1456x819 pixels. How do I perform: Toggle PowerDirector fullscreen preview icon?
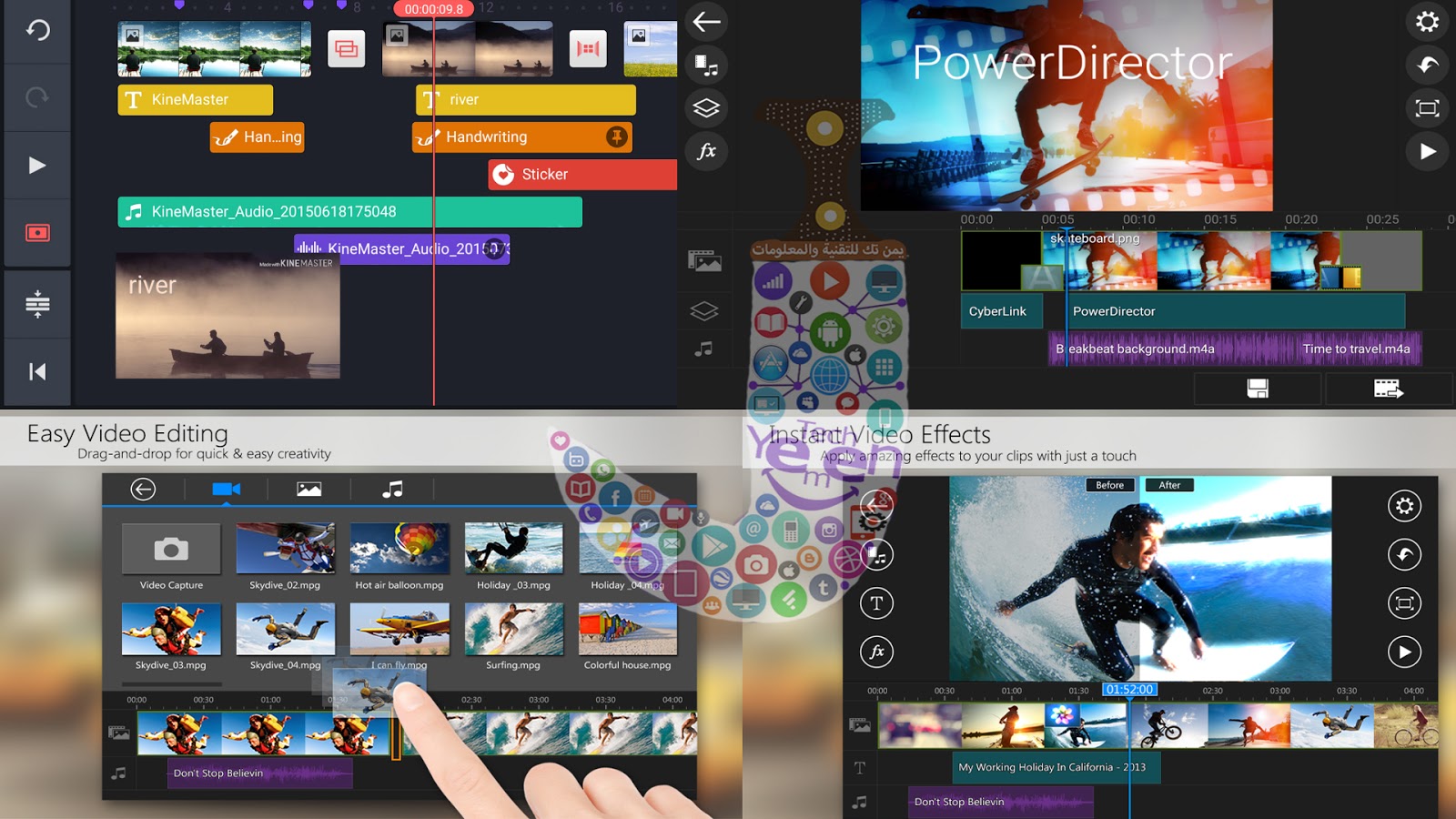[1427, 108]
